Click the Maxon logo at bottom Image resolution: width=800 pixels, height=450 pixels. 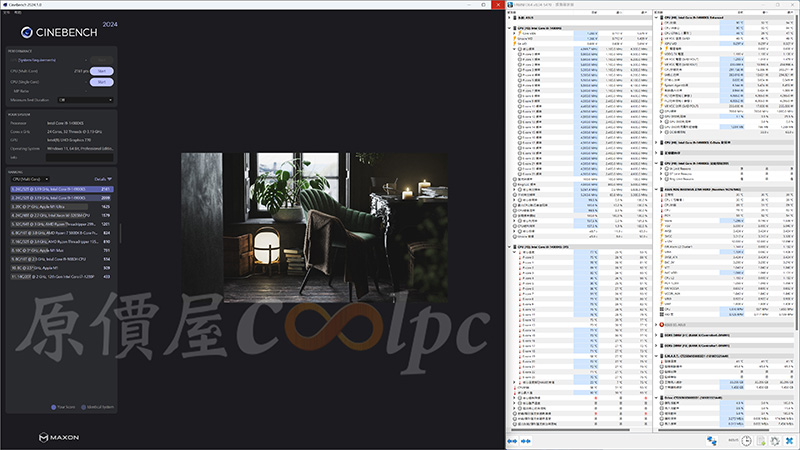[59, 437]
